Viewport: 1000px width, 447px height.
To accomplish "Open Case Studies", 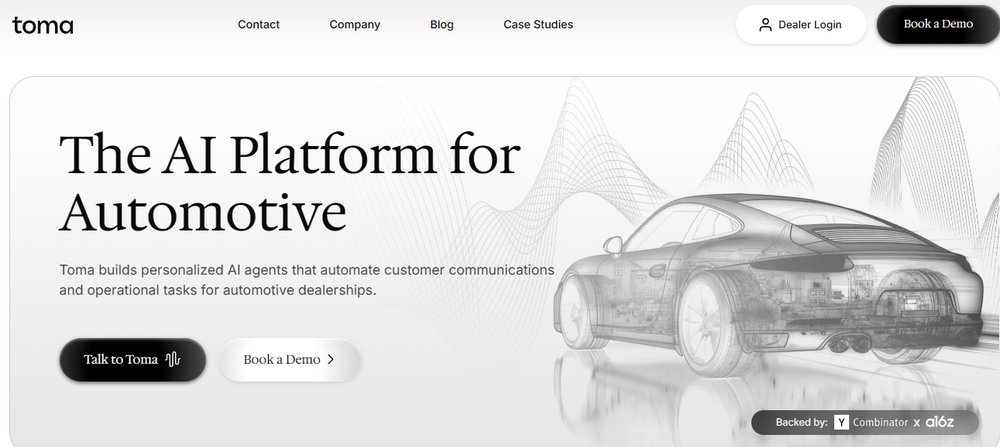I will click(538, 24).
